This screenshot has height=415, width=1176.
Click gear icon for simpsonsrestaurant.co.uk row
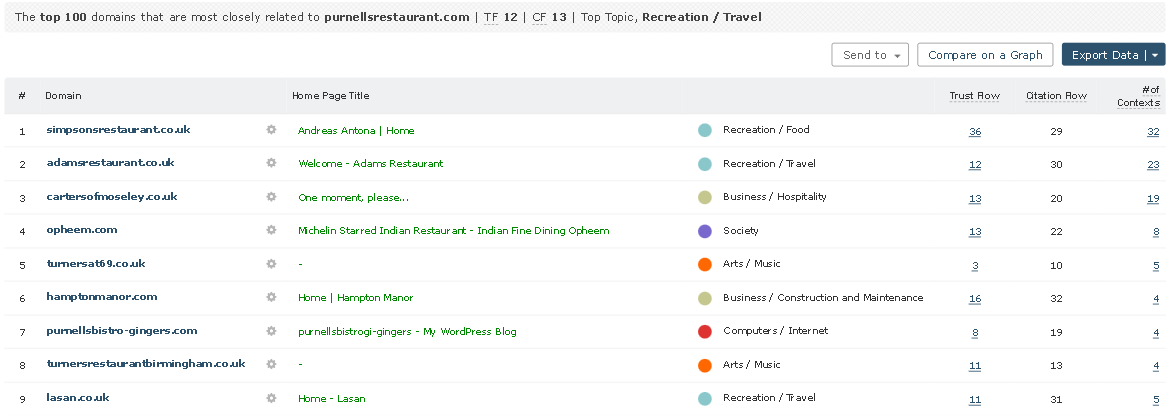[x=271, y=130]
